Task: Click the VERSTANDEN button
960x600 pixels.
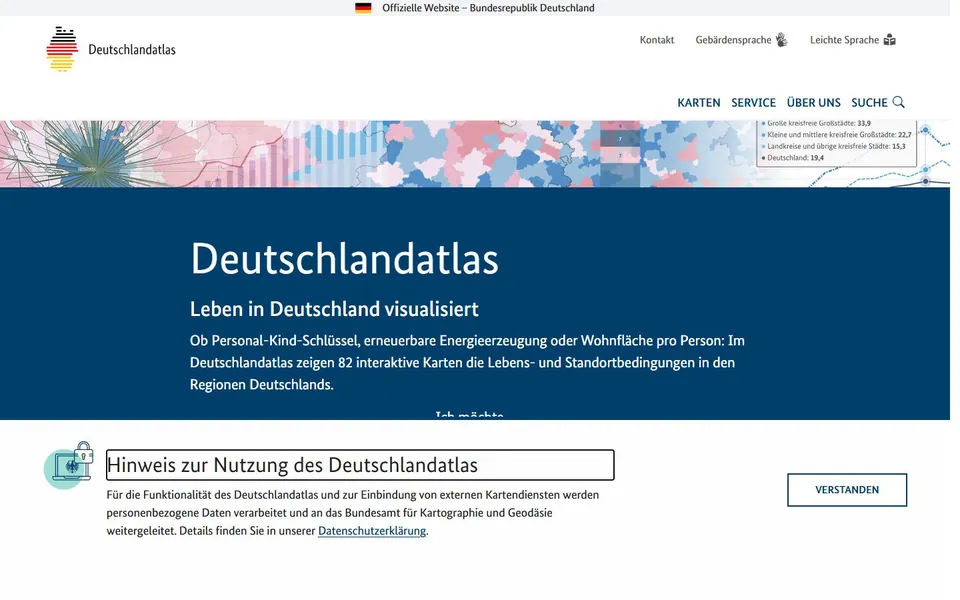Action: click(847, 490)
